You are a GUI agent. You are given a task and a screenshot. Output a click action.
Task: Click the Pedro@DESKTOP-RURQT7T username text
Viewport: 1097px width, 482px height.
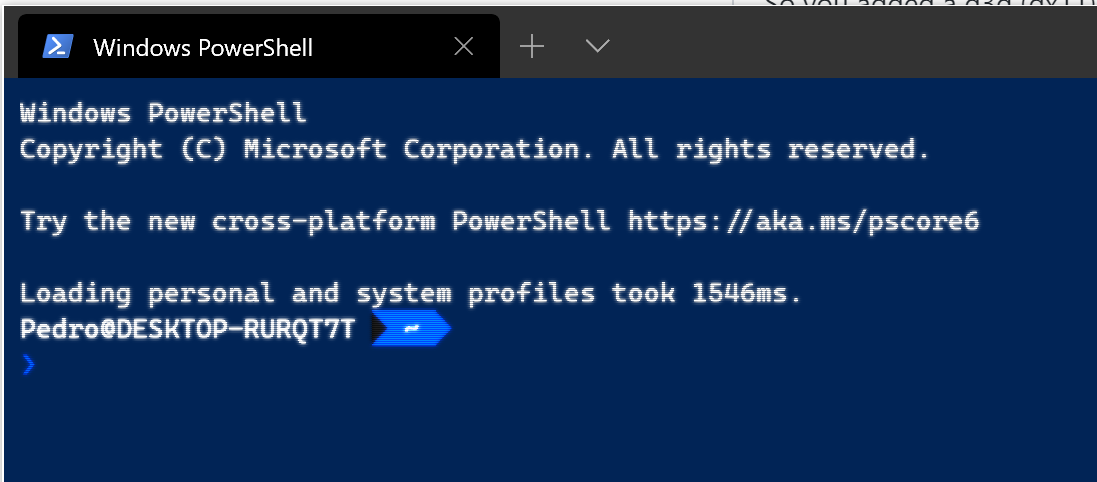tap(187, 330)
